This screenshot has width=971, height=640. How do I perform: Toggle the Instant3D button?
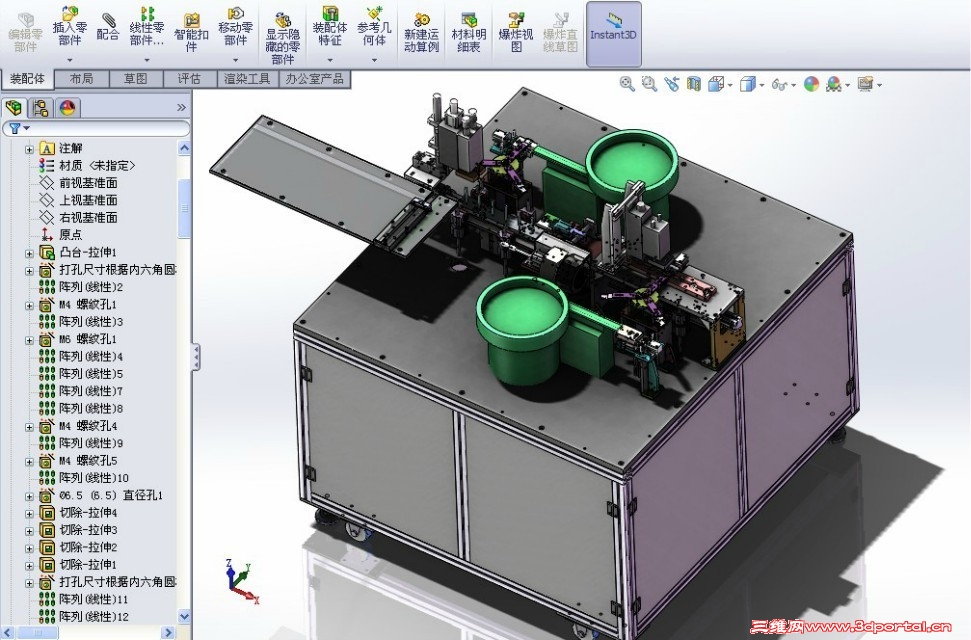click(613, 33)
